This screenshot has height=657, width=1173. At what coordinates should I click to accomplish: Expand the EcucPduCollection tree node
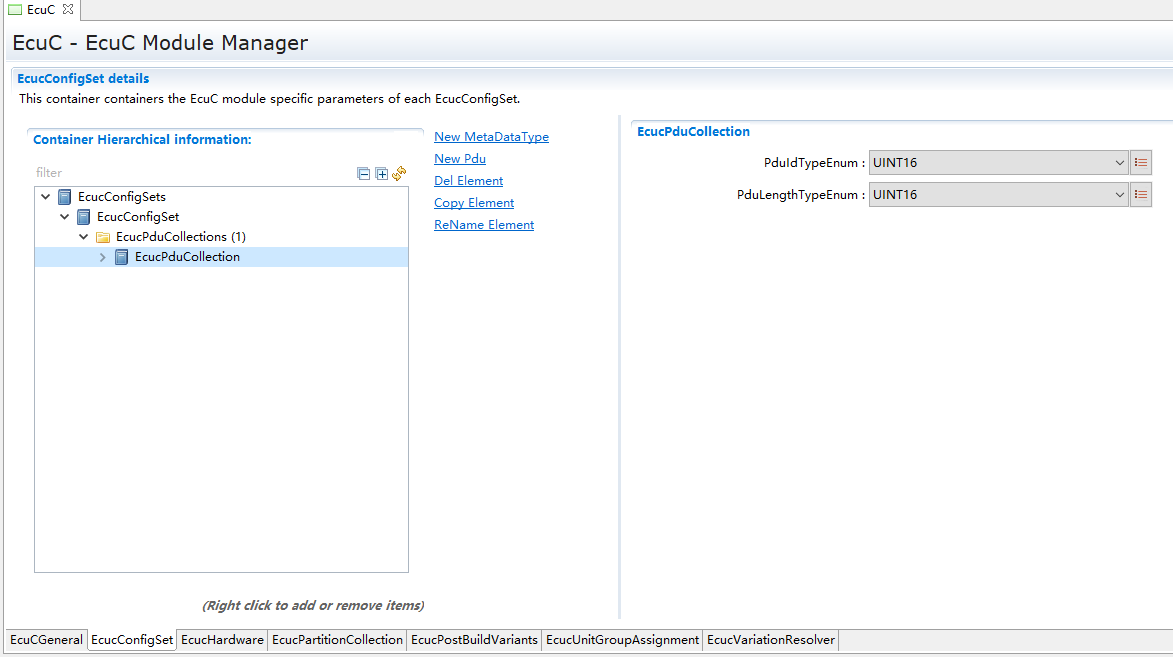pos(103,257)
